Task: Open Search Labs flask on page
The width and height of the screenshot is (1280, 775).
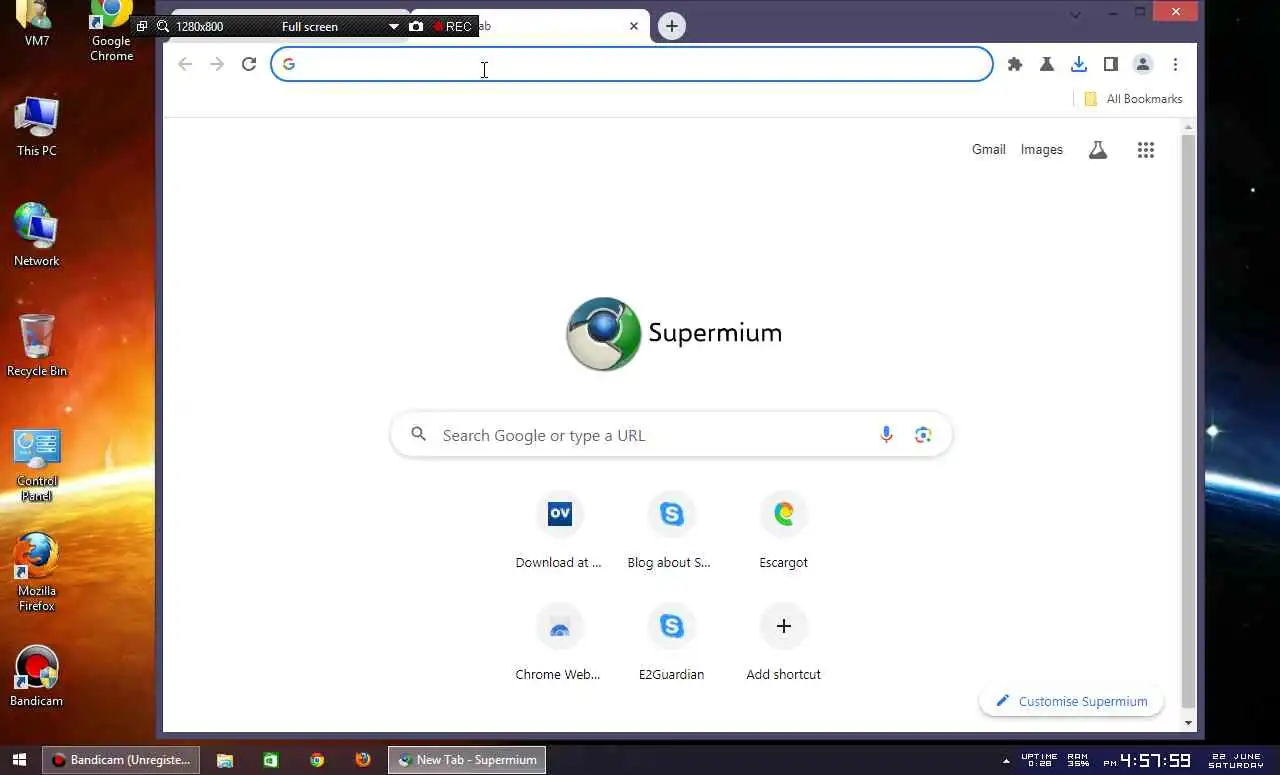Action: pos(1098,150)
